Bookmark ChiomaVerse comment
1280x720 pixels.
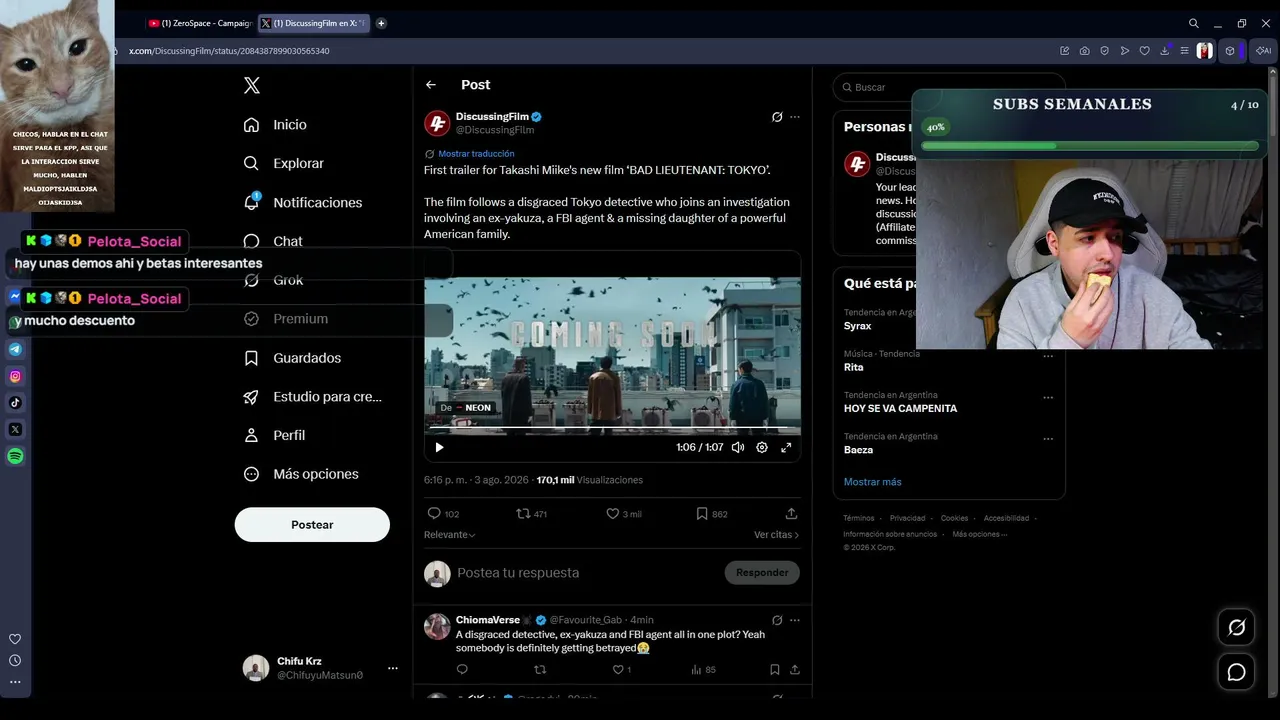(x=775, y=670)
